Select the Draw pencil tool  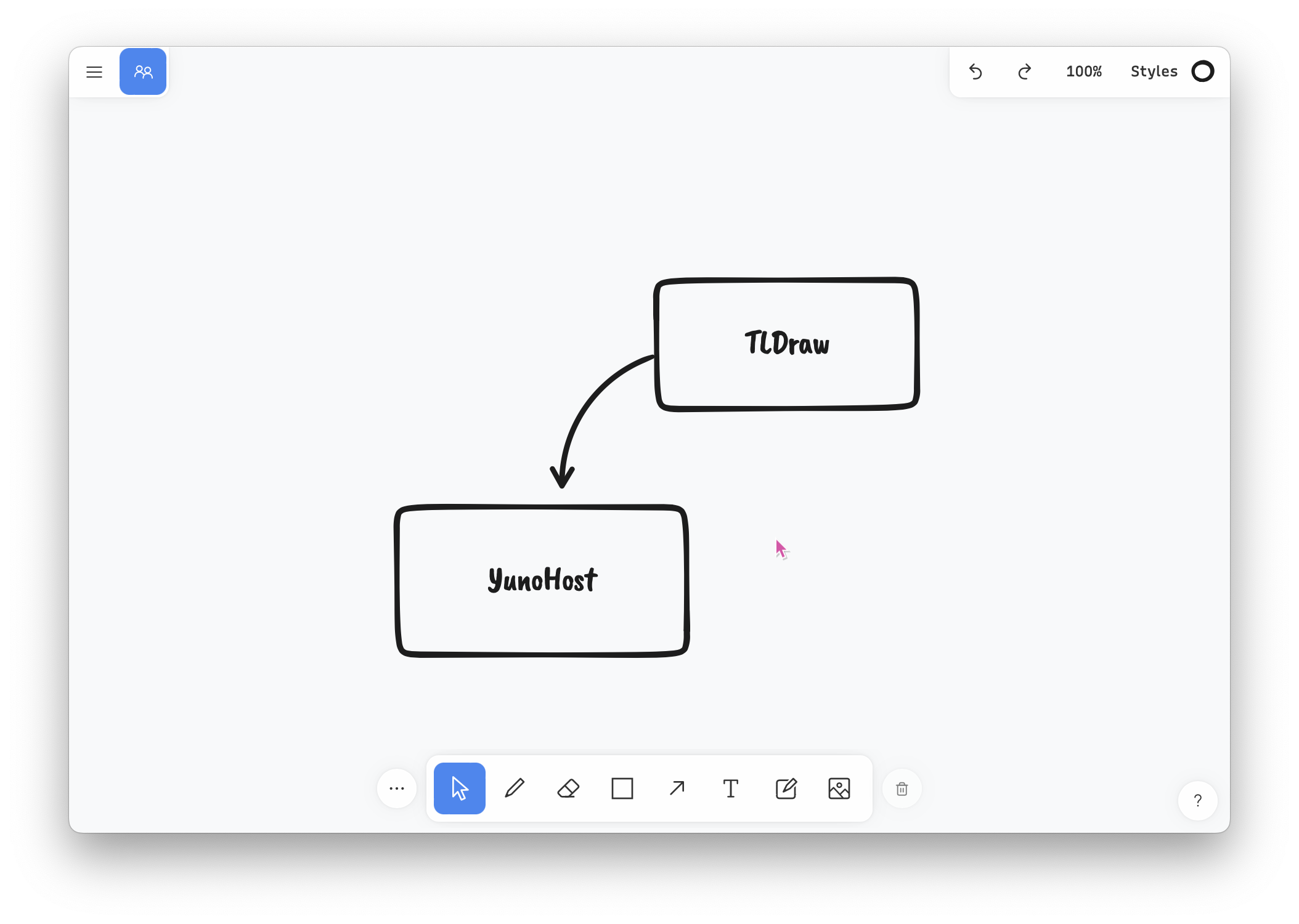514,788
